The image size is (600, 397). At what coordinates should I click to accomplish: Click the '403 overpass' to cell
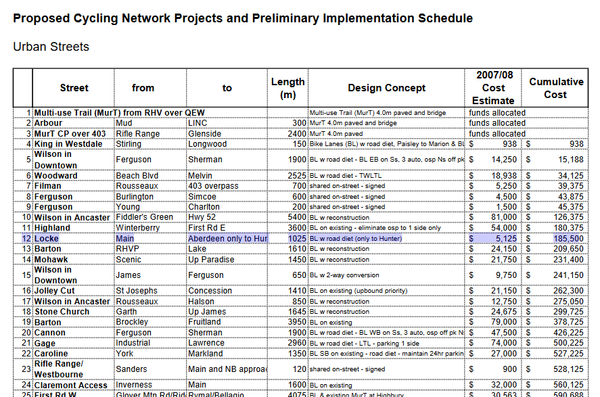point(227,186)
